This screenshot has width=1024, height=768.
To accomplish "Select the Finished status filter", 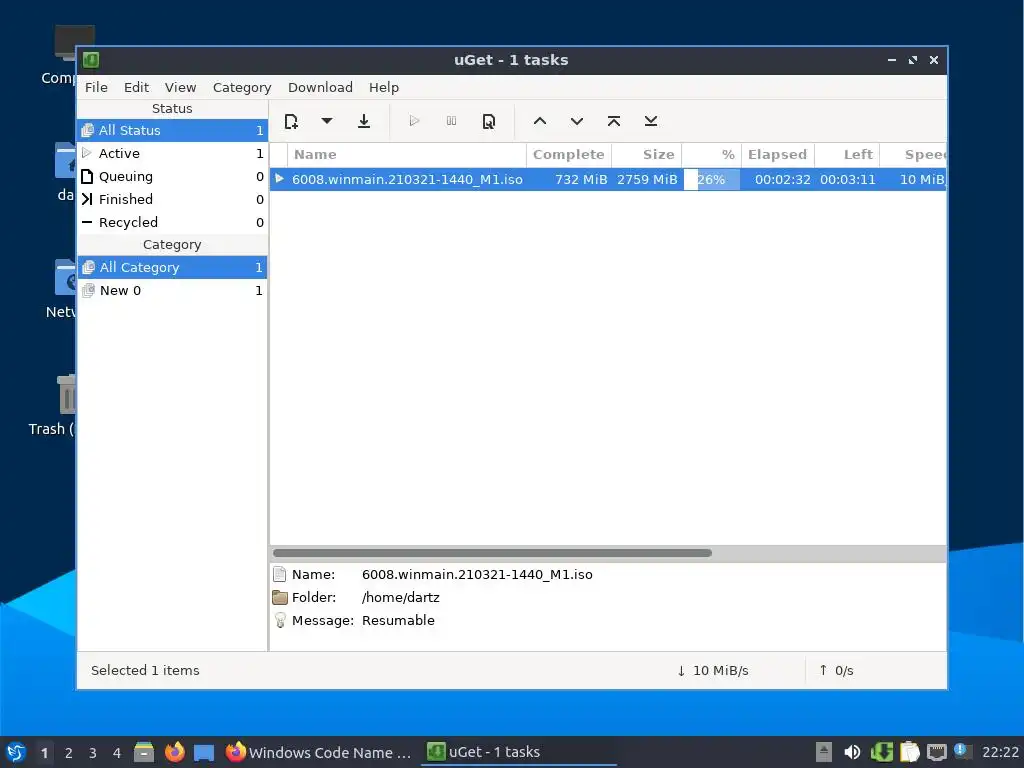I will [x=172, y=199].
